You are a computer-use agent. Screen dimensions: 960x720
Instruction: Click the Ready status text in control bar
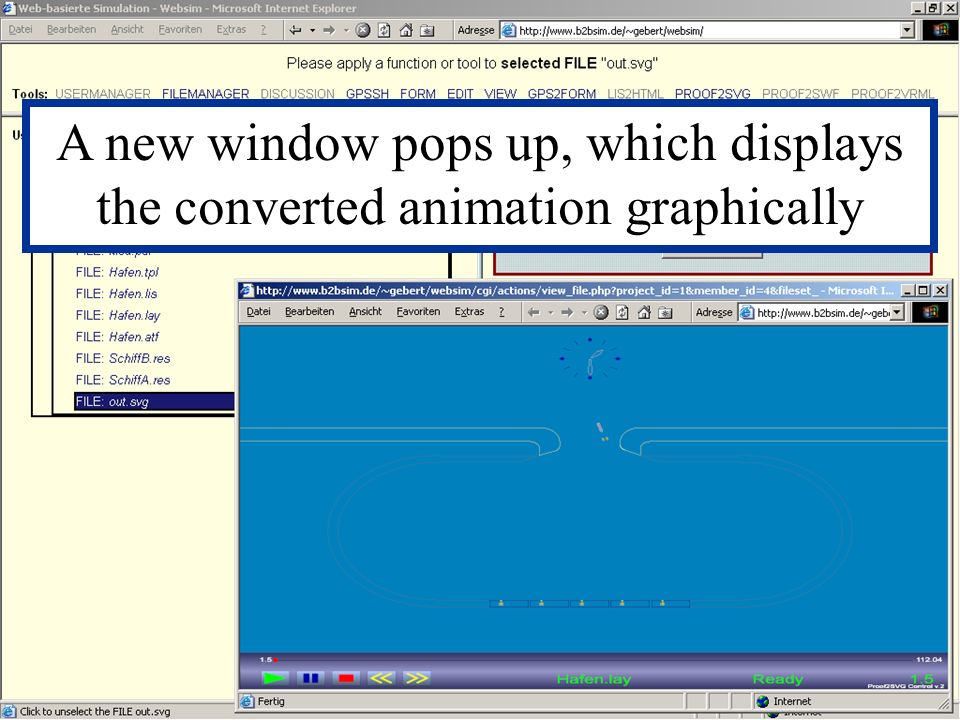(778, 679)
